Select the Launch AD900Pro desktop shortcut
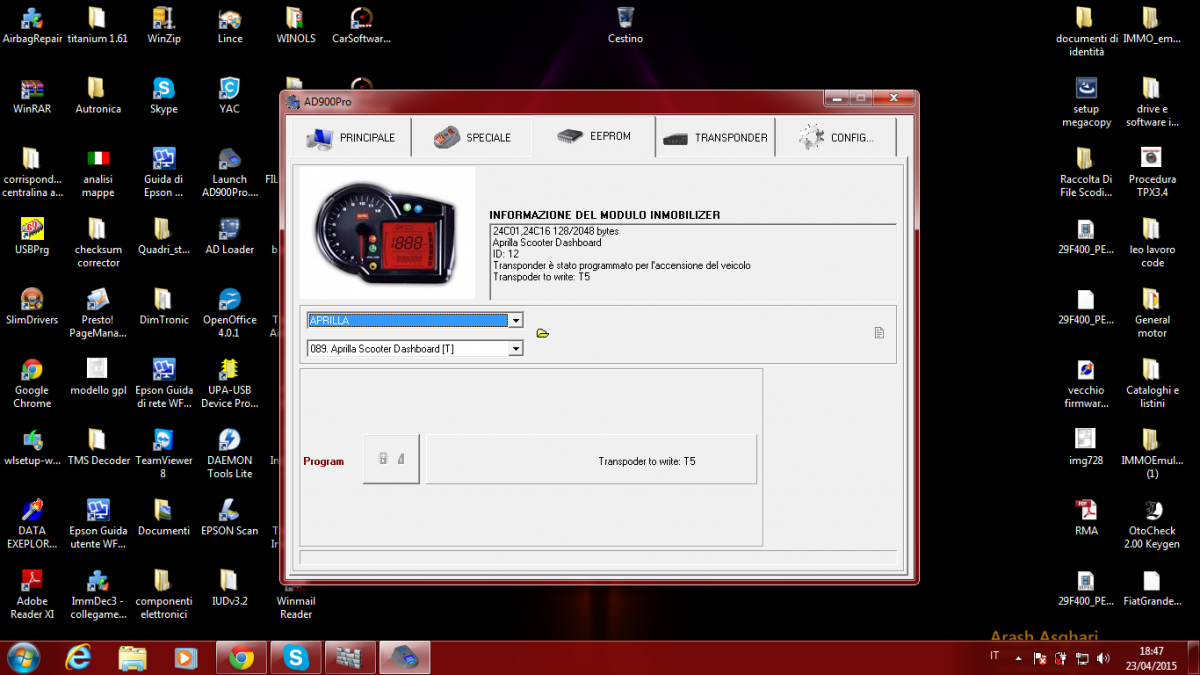Screen dimensions: 1200x675 230,173
